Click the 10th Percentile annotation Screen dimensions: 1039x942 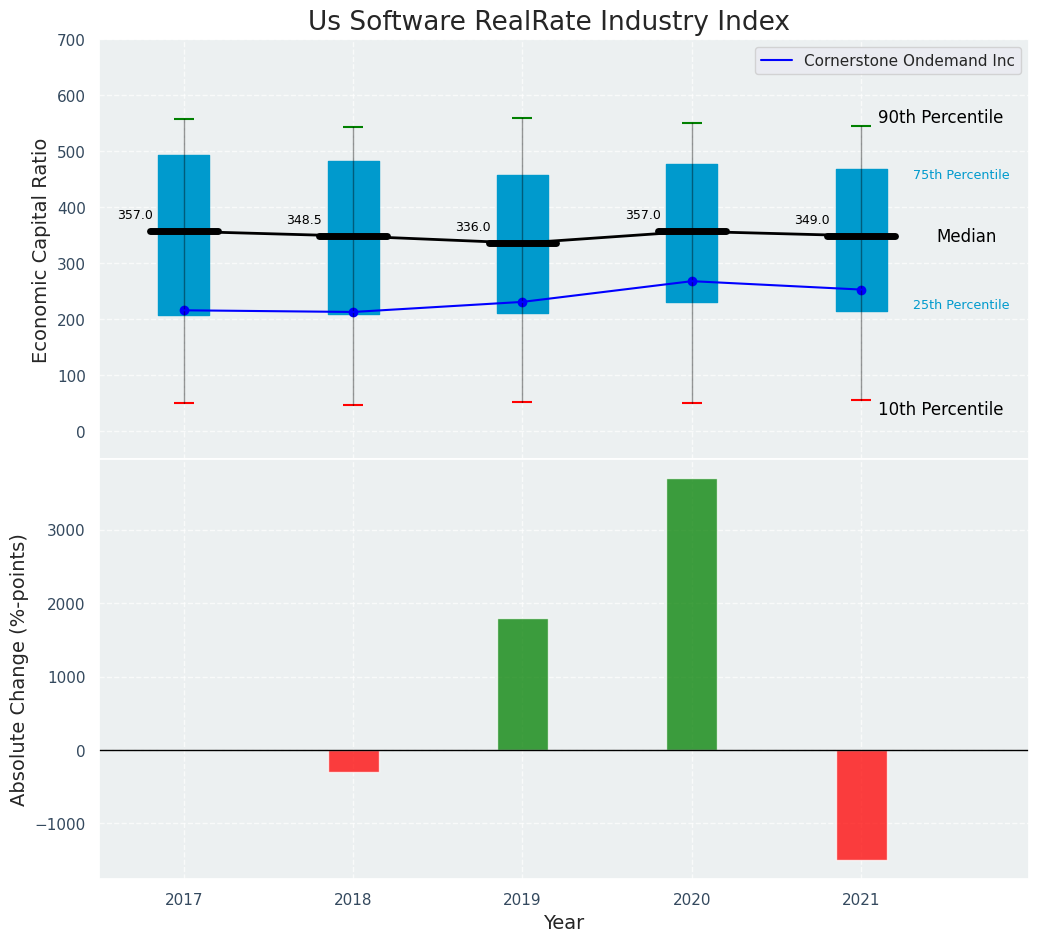pos(940,409)
